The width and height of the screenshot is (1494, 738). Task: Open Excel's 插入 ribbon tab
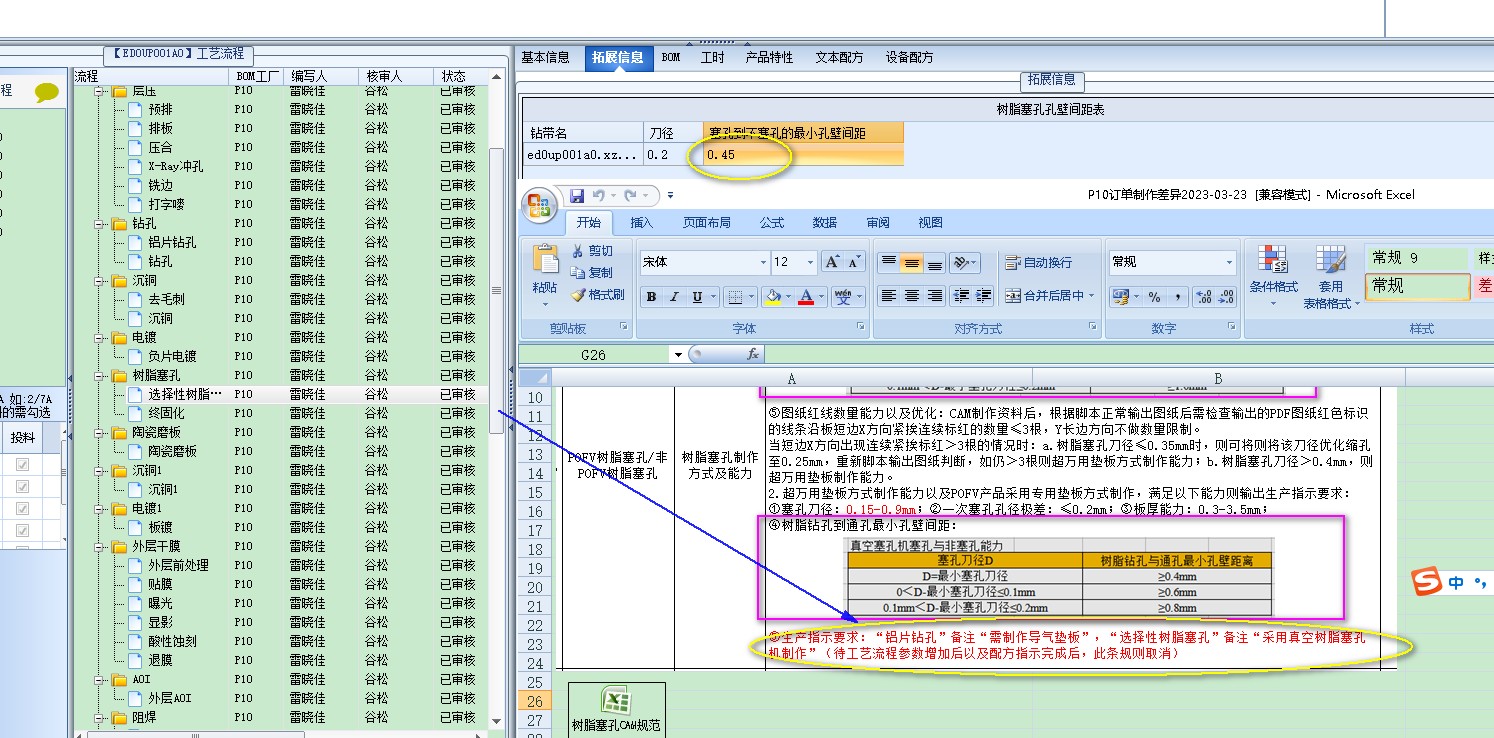point(641,223)
